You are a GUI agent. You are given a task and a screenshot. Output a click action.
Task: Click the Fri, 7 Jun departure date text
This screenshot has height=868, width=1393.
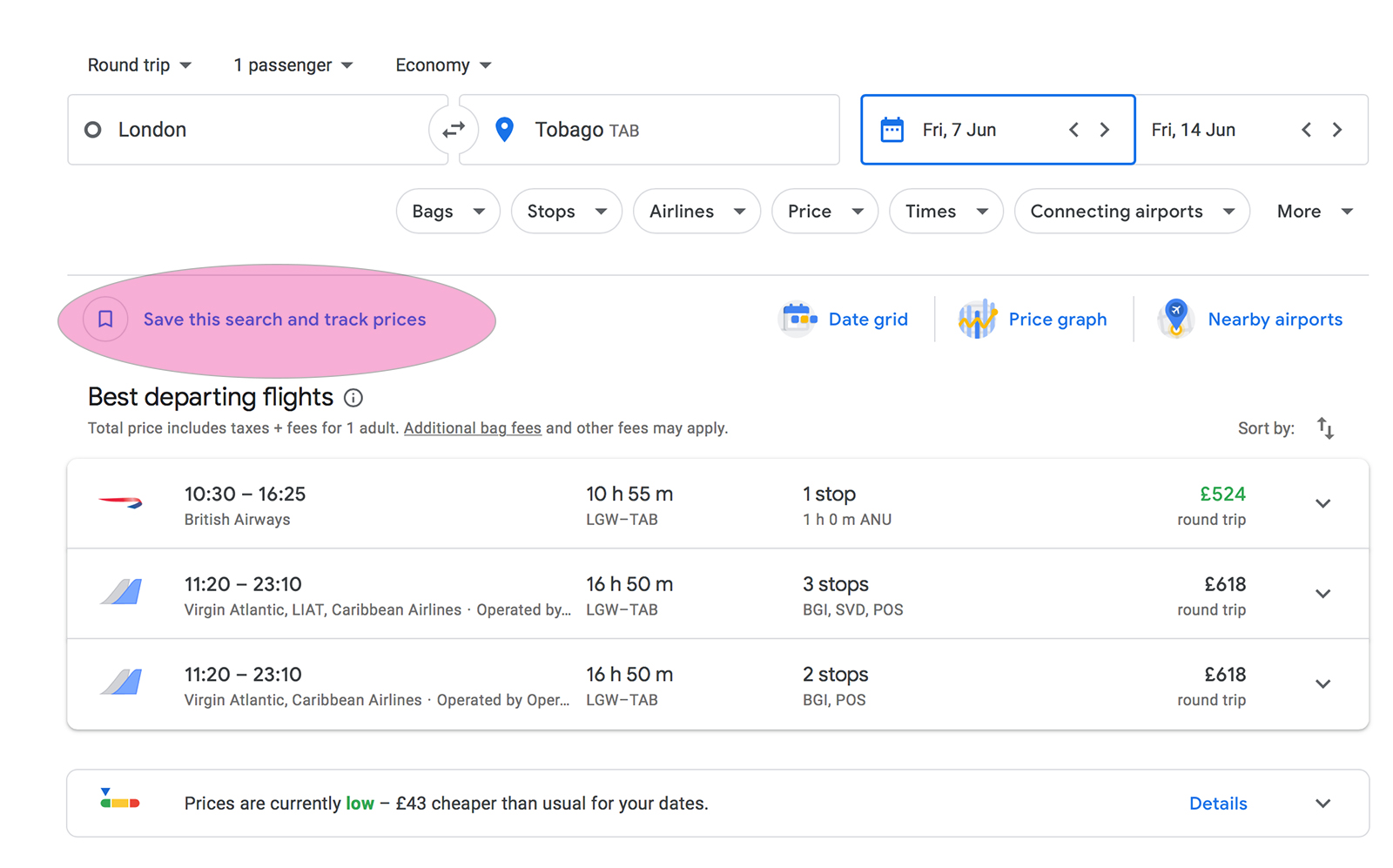(x=959, y=130)
